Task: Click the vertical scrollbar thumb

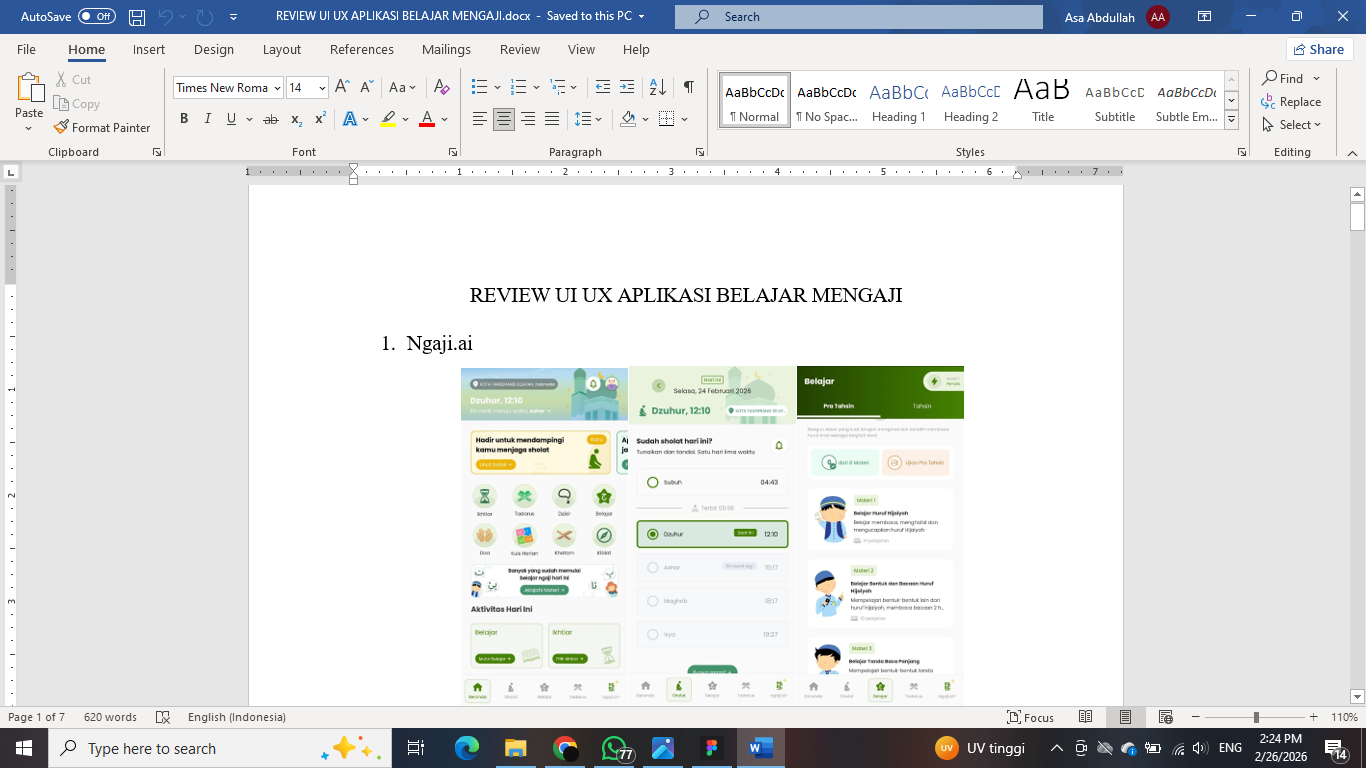Action: 1357,217
